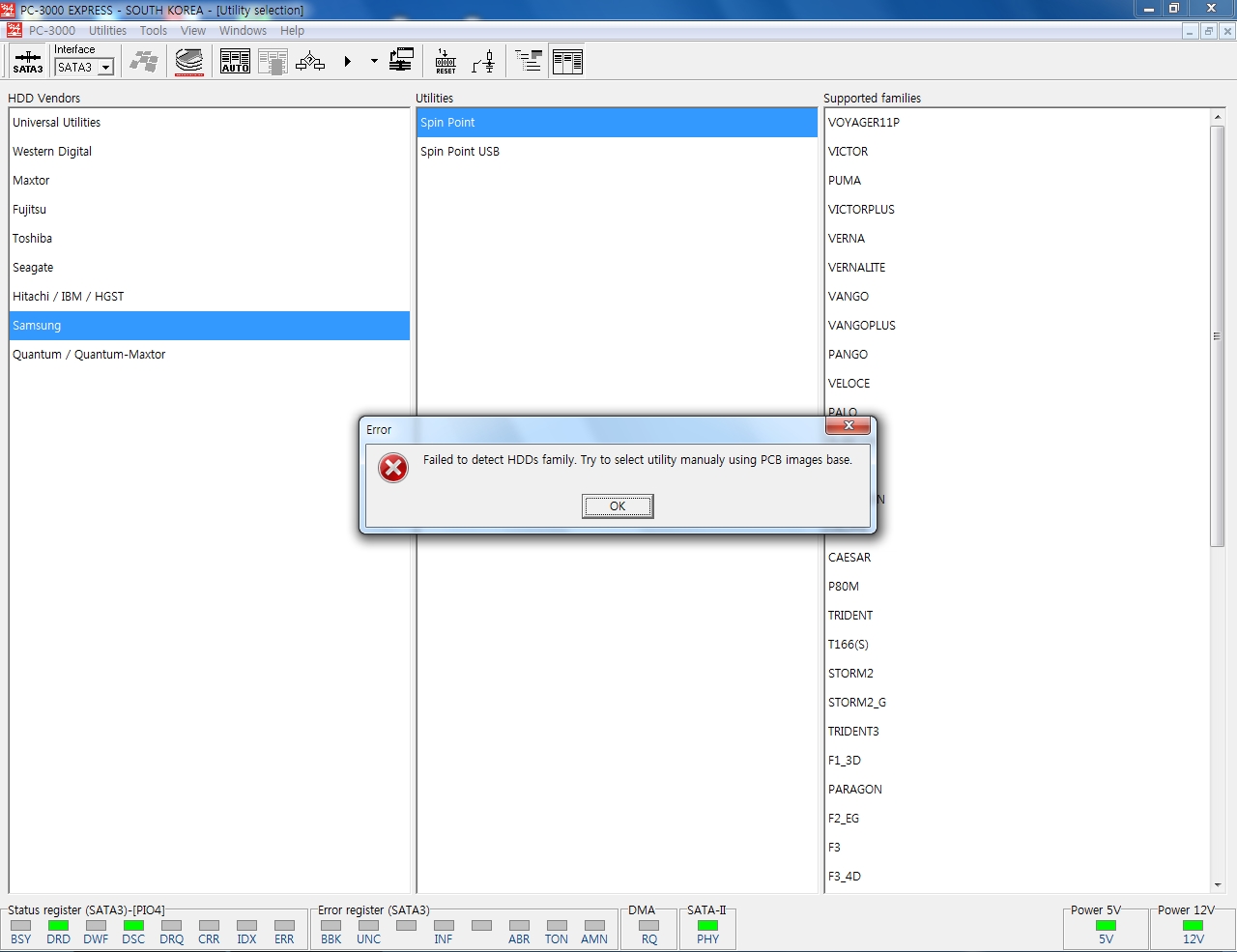Select PUMA family
Image resolution: width=1237 pixels, height=952 pixels.
(1017, 181)
